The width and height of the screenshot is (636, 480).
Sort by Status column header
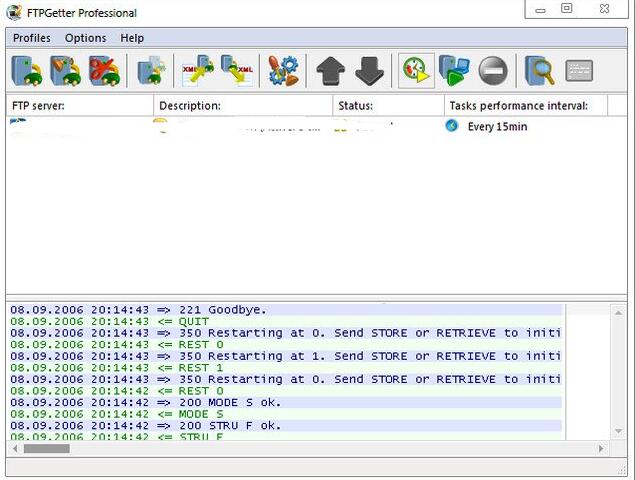pyautogui.click(x=389, y=106)
